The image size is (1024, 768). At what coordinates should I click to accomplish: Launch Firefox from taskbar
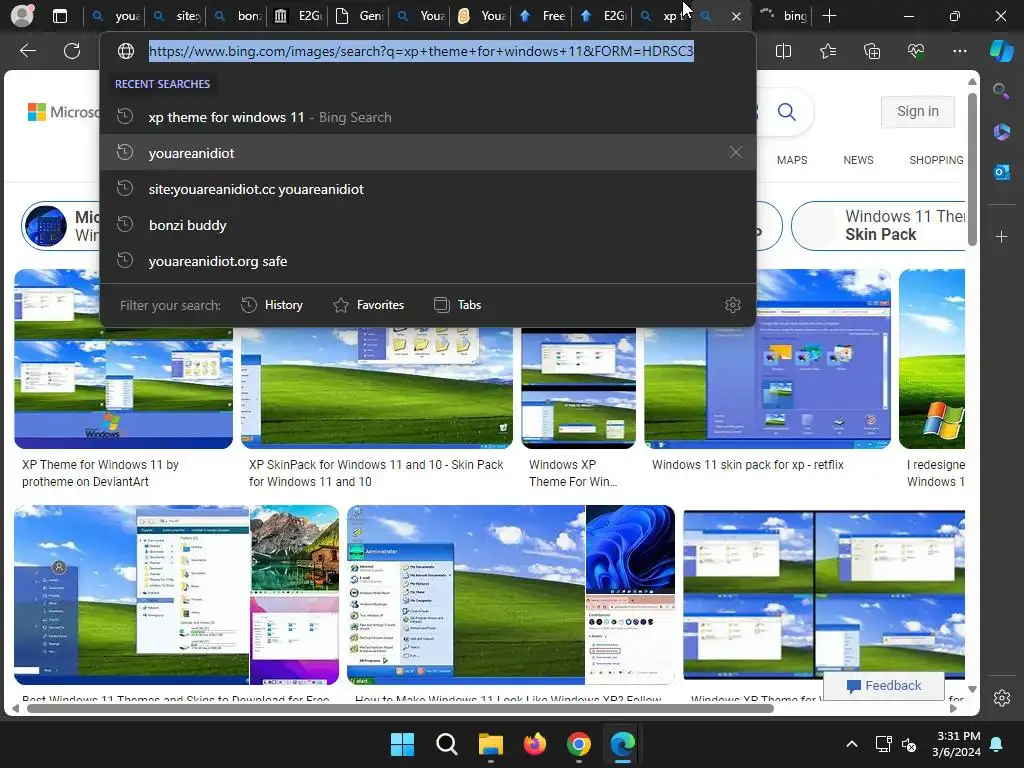pyautogui.click(x=535, y=744)
